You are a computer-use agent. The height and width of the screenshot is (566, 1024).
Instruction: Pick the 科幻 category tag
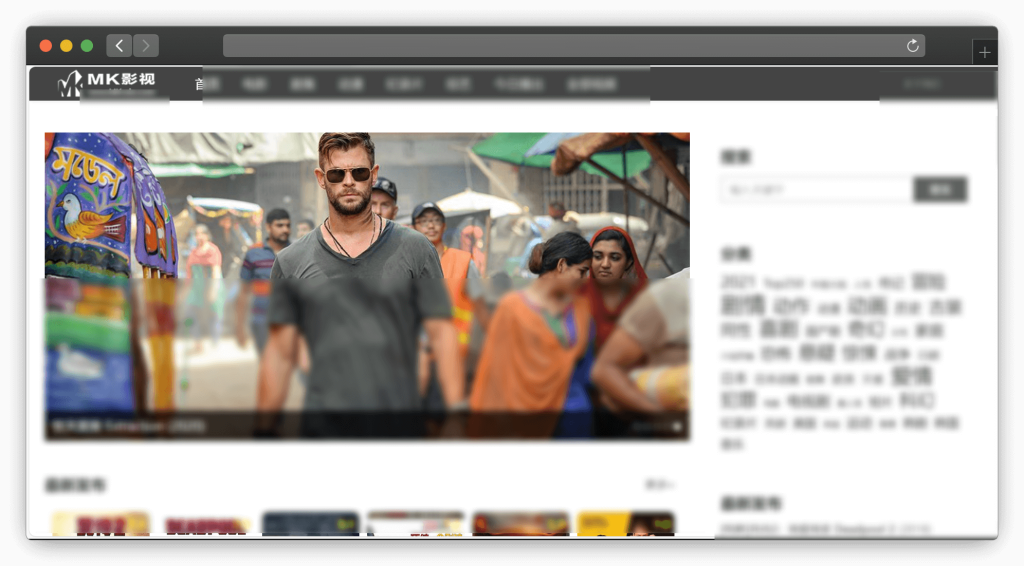tap(916, 401)
